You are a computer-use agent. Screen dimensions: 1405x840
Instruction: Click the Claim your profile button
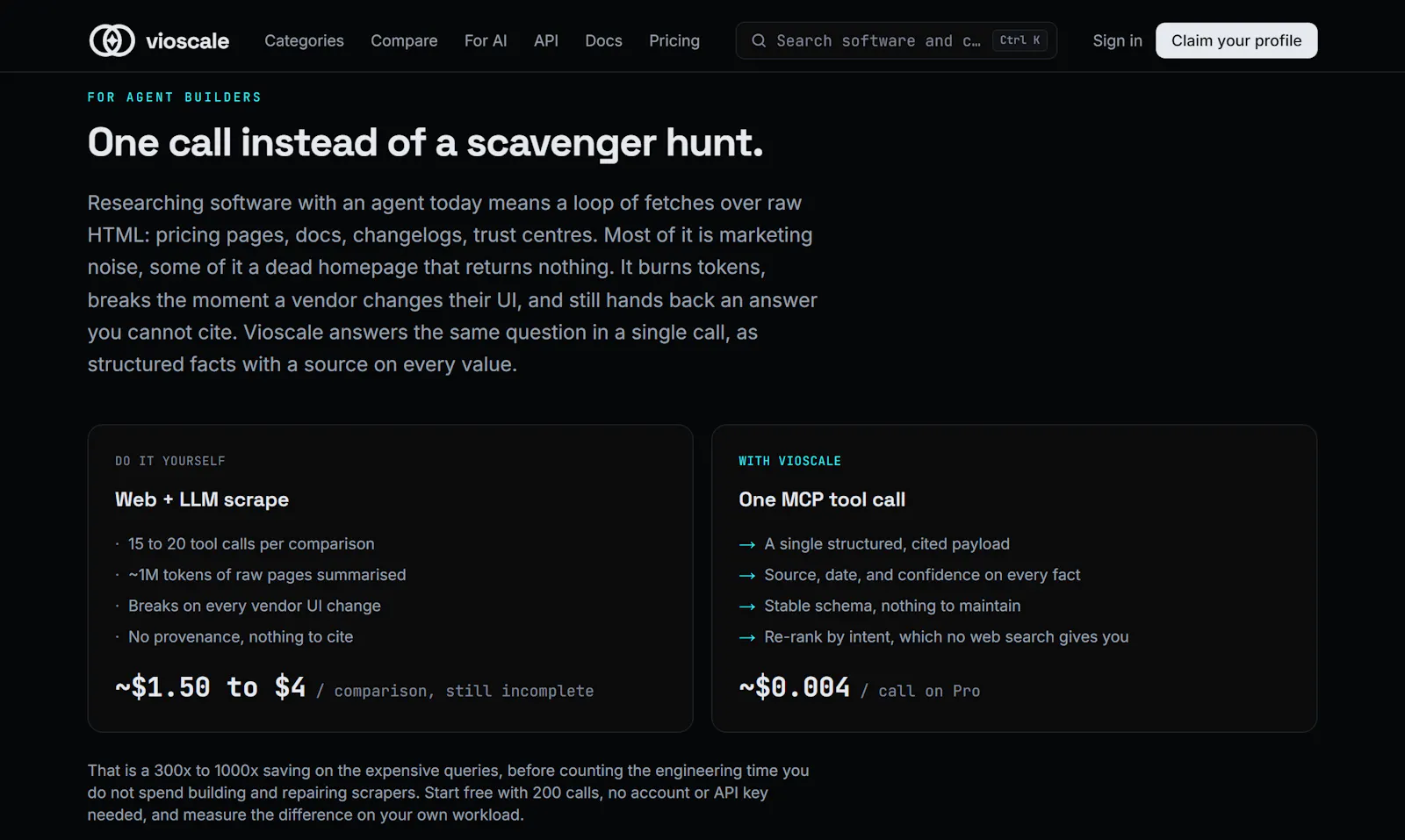pyautogui.click(x=1236, y=40)
